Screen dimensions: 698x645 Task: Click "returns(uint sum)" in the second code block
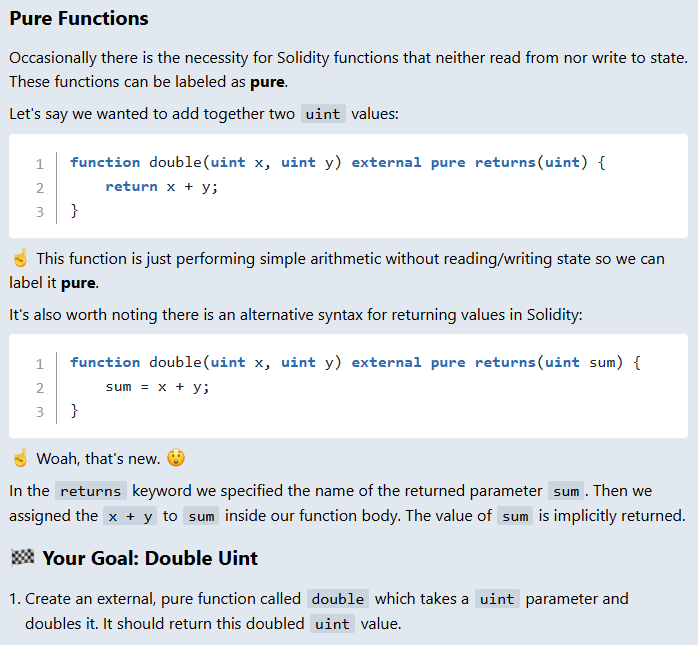(557, 362)
